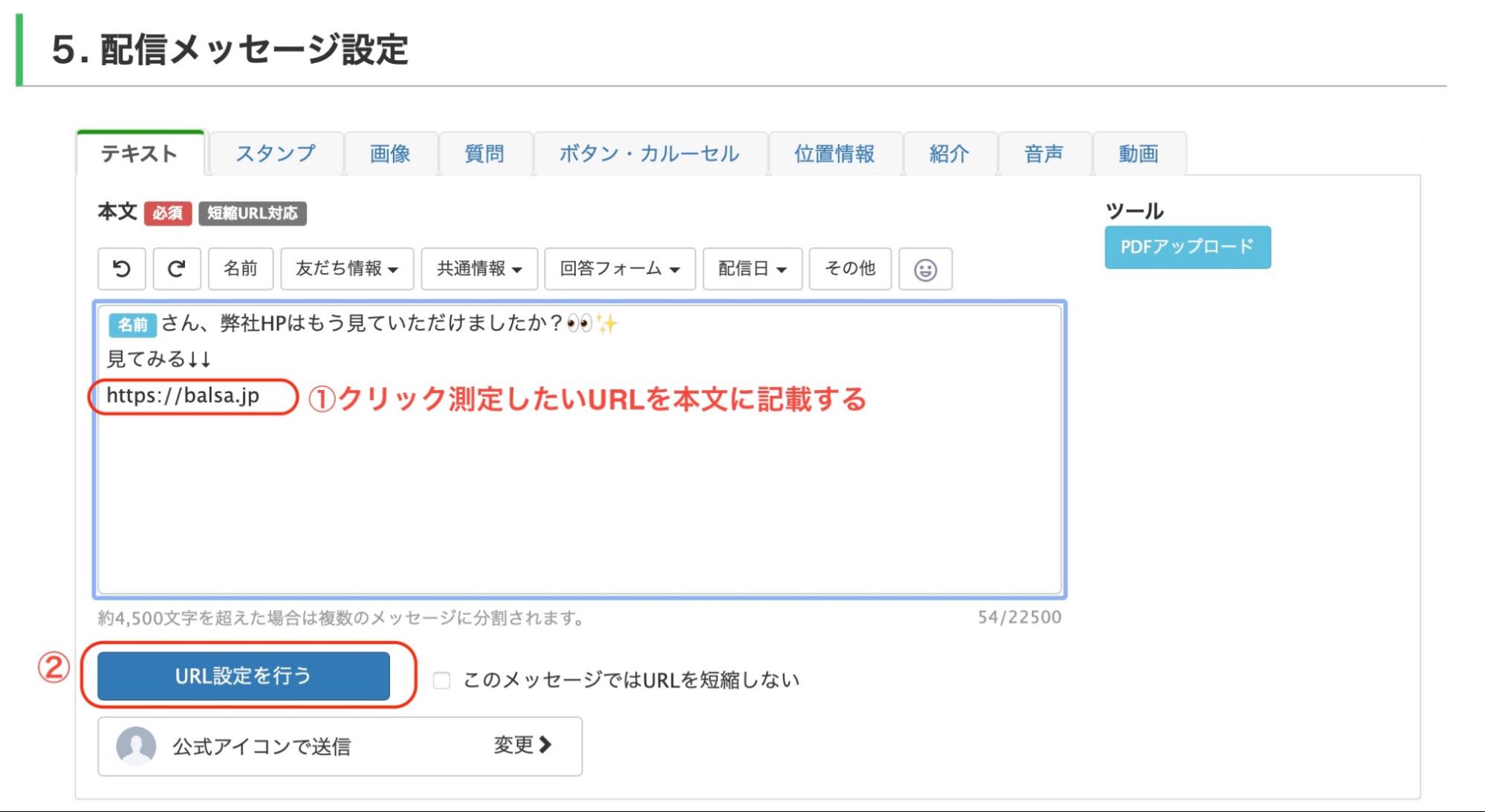Switch to the スタンプ tab

click(x=276, y=154)
